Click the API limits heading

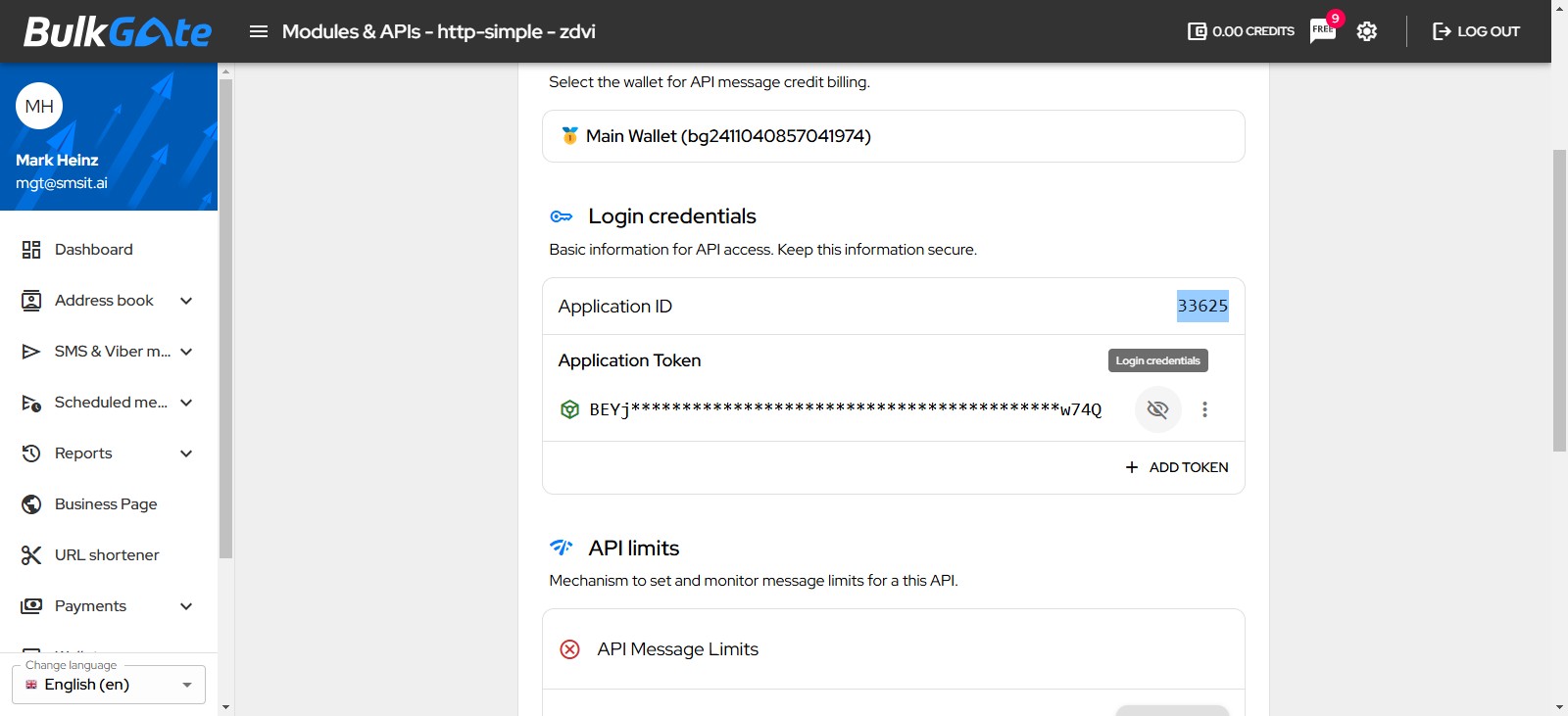coord(633,548)
